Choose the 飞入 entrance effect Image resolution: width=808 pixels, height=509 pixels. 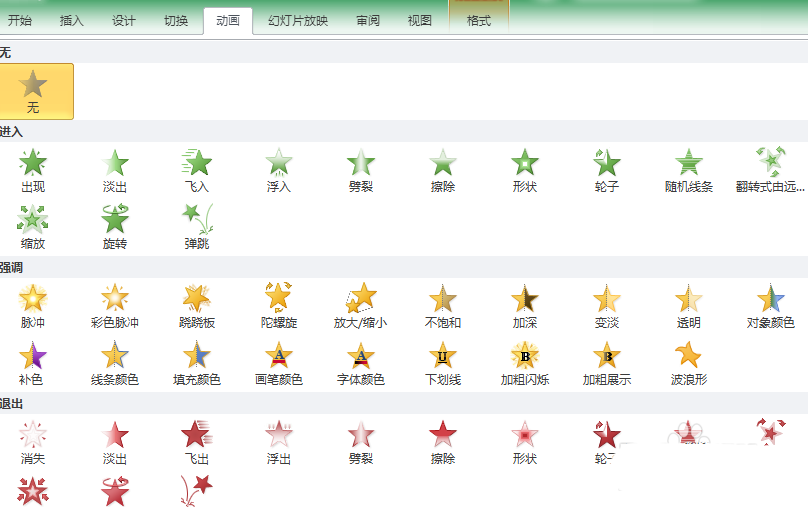197,171
